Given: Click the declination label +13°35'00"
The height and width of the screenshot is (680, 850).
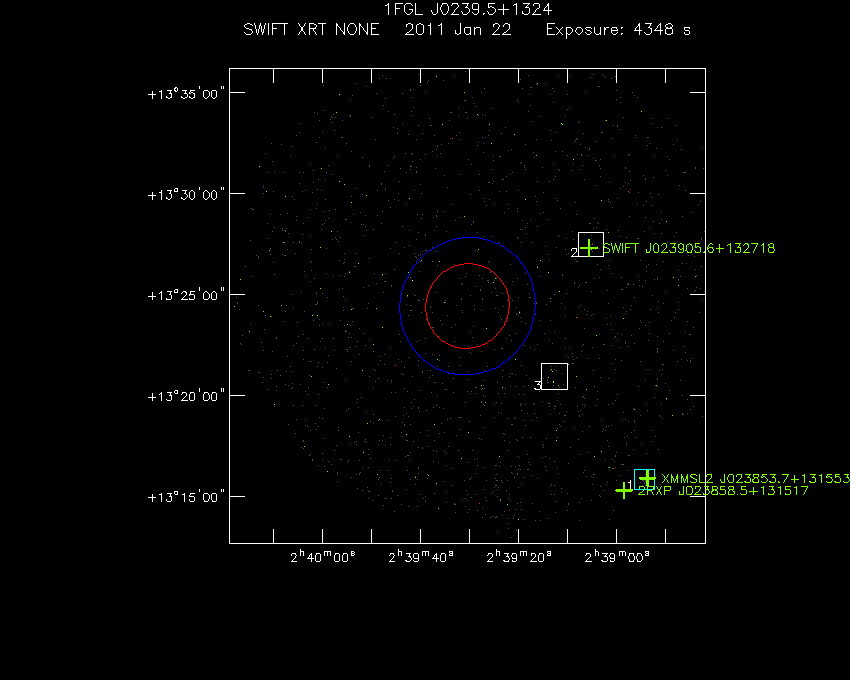Looking at the screenshot, I should coord(186,94).
